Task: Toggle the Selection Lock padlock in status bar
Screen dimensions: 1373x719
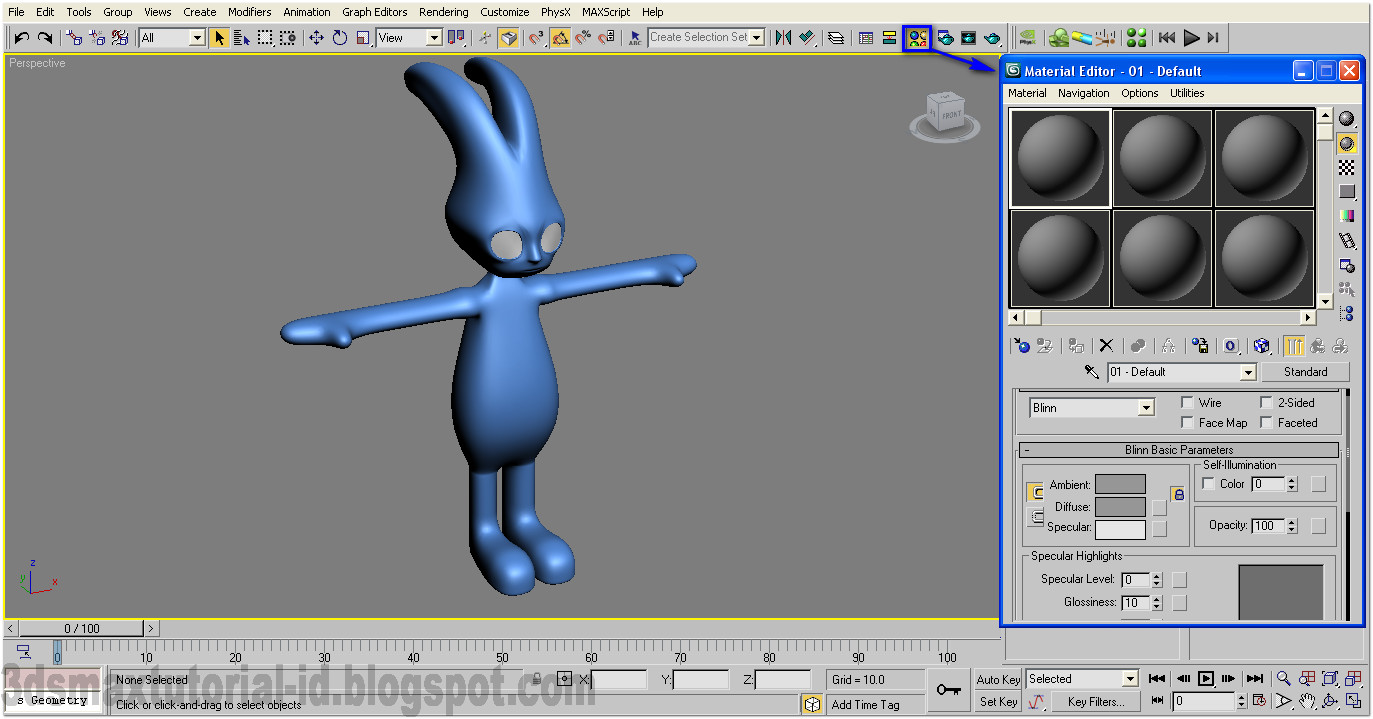Action: [537, 679]
